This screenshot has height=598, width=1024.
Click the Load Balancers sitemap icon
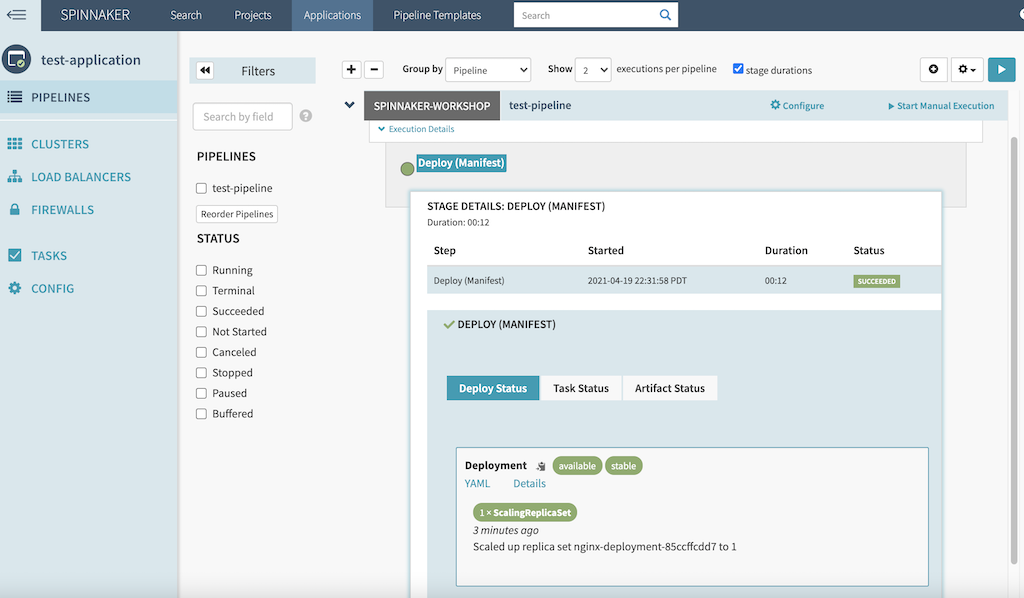coord(14,177)
